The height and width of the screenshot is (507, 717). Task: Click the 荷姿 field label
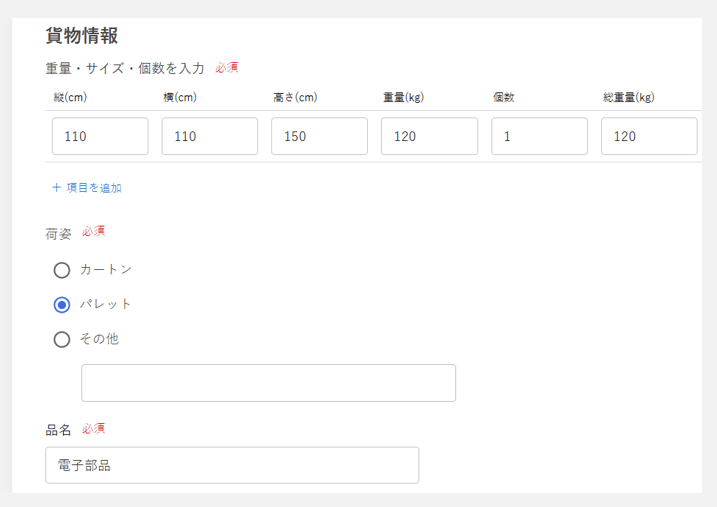[58, 233]
